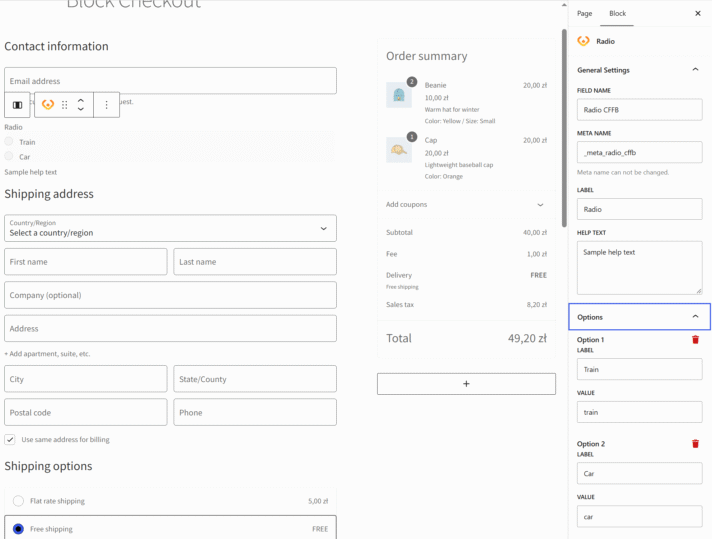The height and width of the screenshot is (539, 712).
Task: Edit the Help Text textarea
Action: click(639, 268)
